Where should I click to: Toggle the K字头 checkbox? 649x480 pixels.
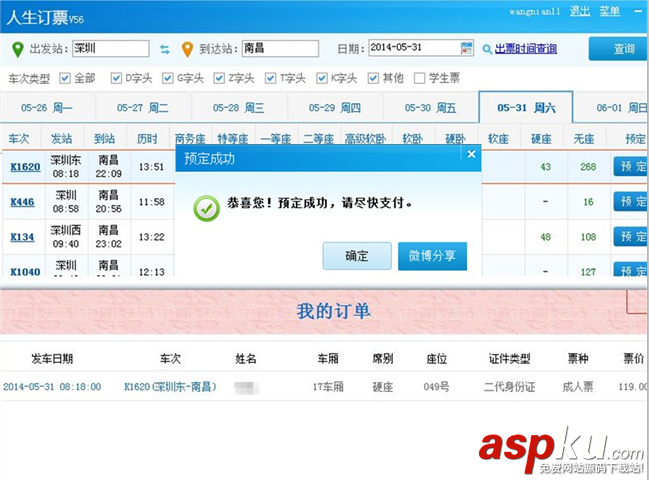click(322, 78)
